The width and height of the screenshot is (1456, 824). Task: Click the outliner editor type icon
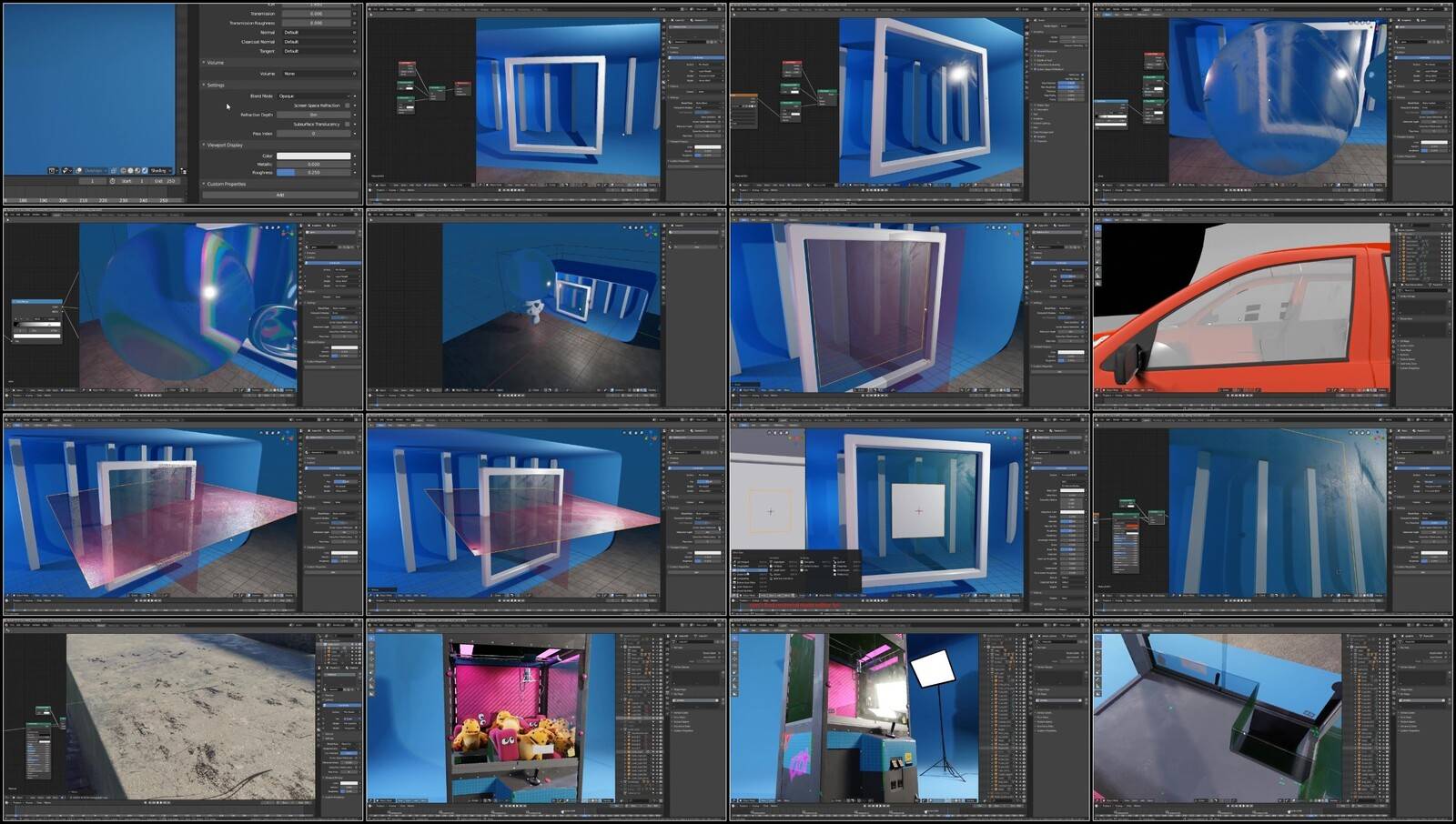click(183, 170)
